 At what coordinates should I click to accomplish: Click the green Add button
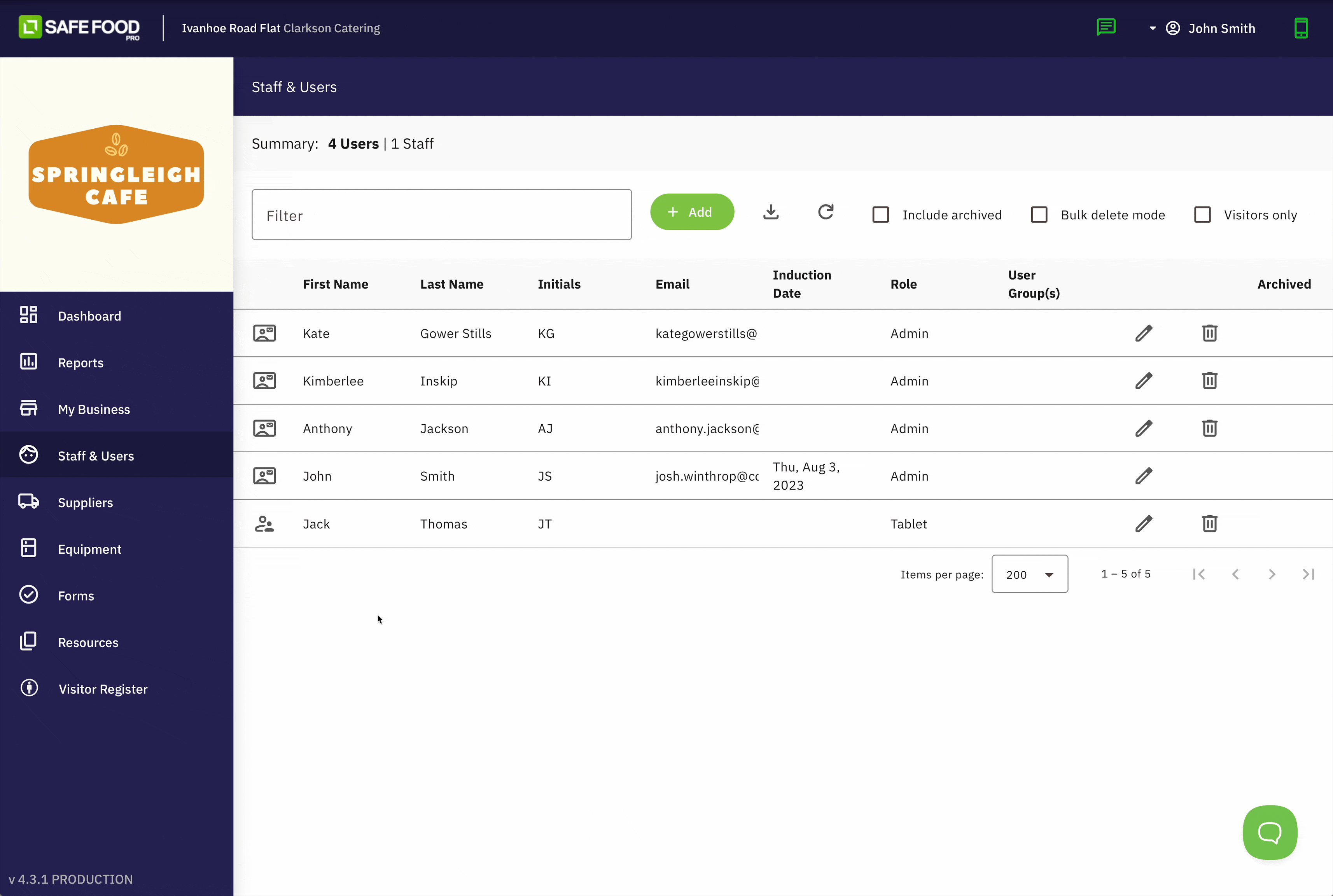(x=691, y=212)
